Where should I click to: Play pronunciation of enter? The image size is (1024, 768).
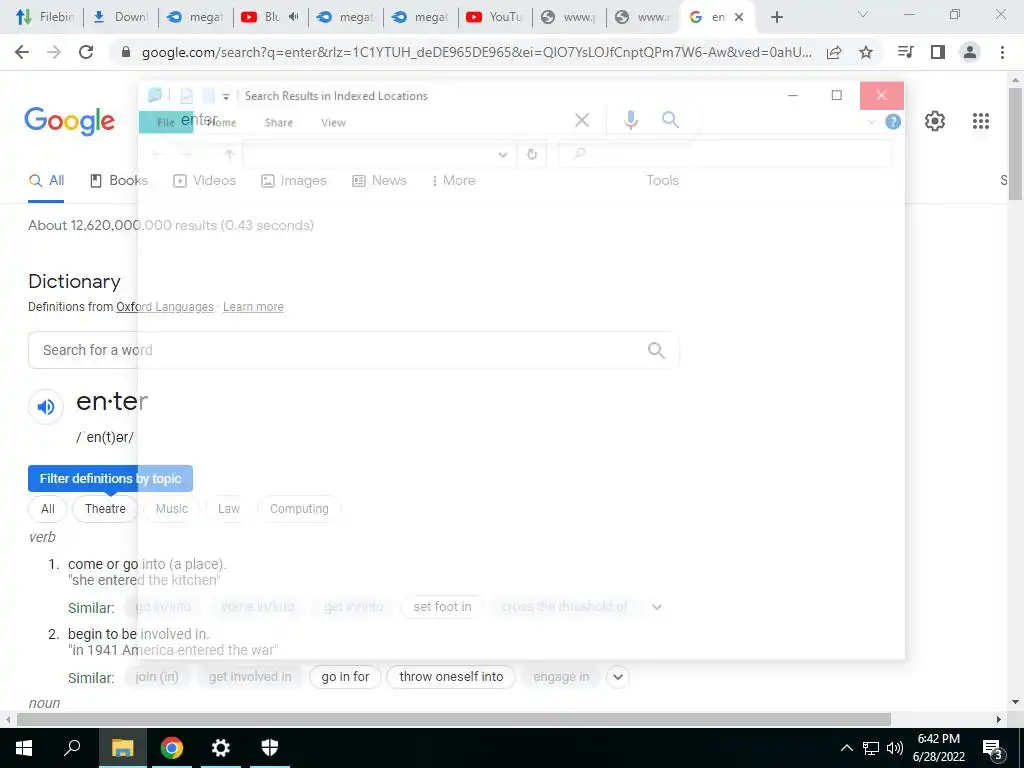point(46,407)
